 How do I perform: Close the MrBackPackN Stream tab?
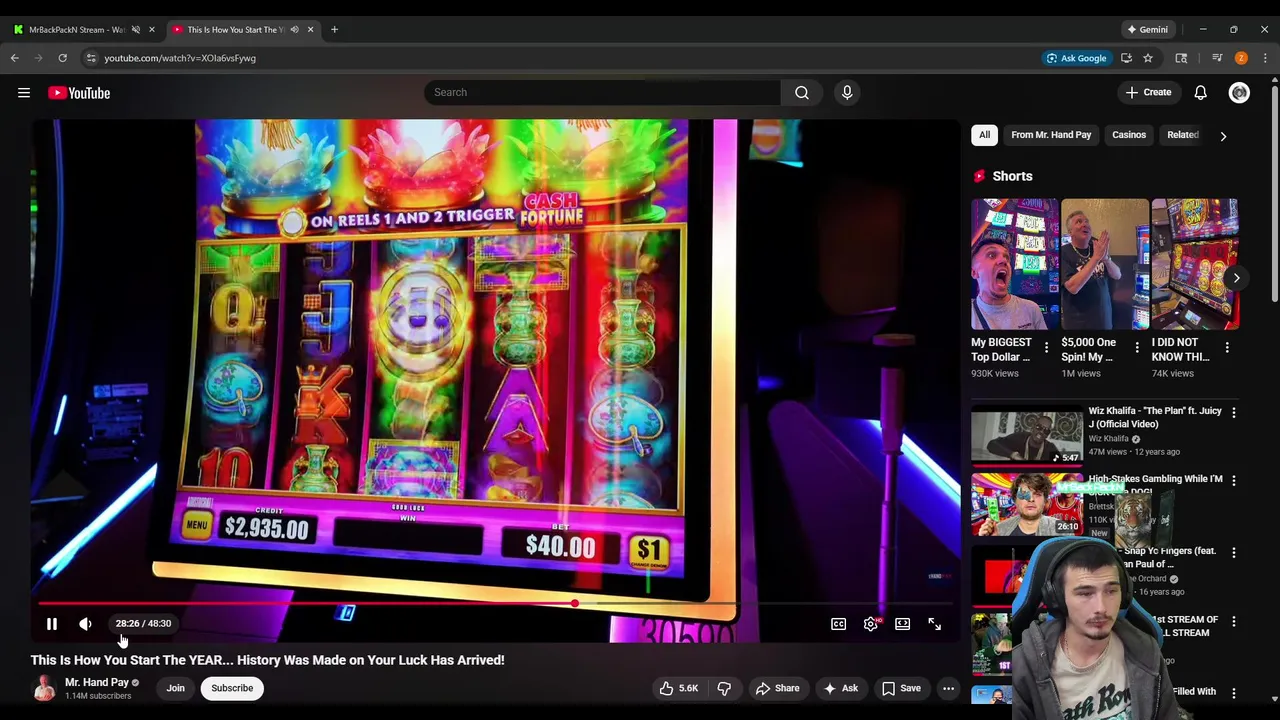pyautogui.click(x=152, y=29)
